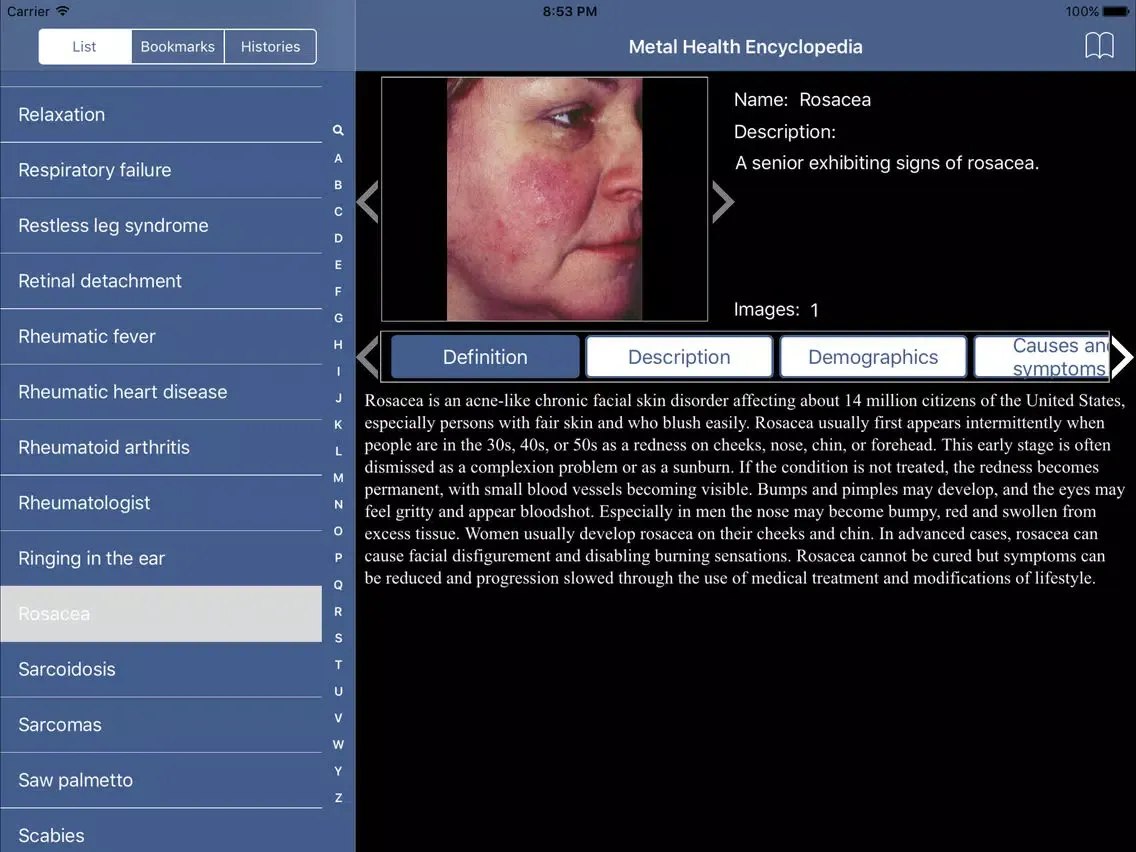Select Ringing in the ear entry
Viewport: 1136px width, 852px height.
pos(161,559)
